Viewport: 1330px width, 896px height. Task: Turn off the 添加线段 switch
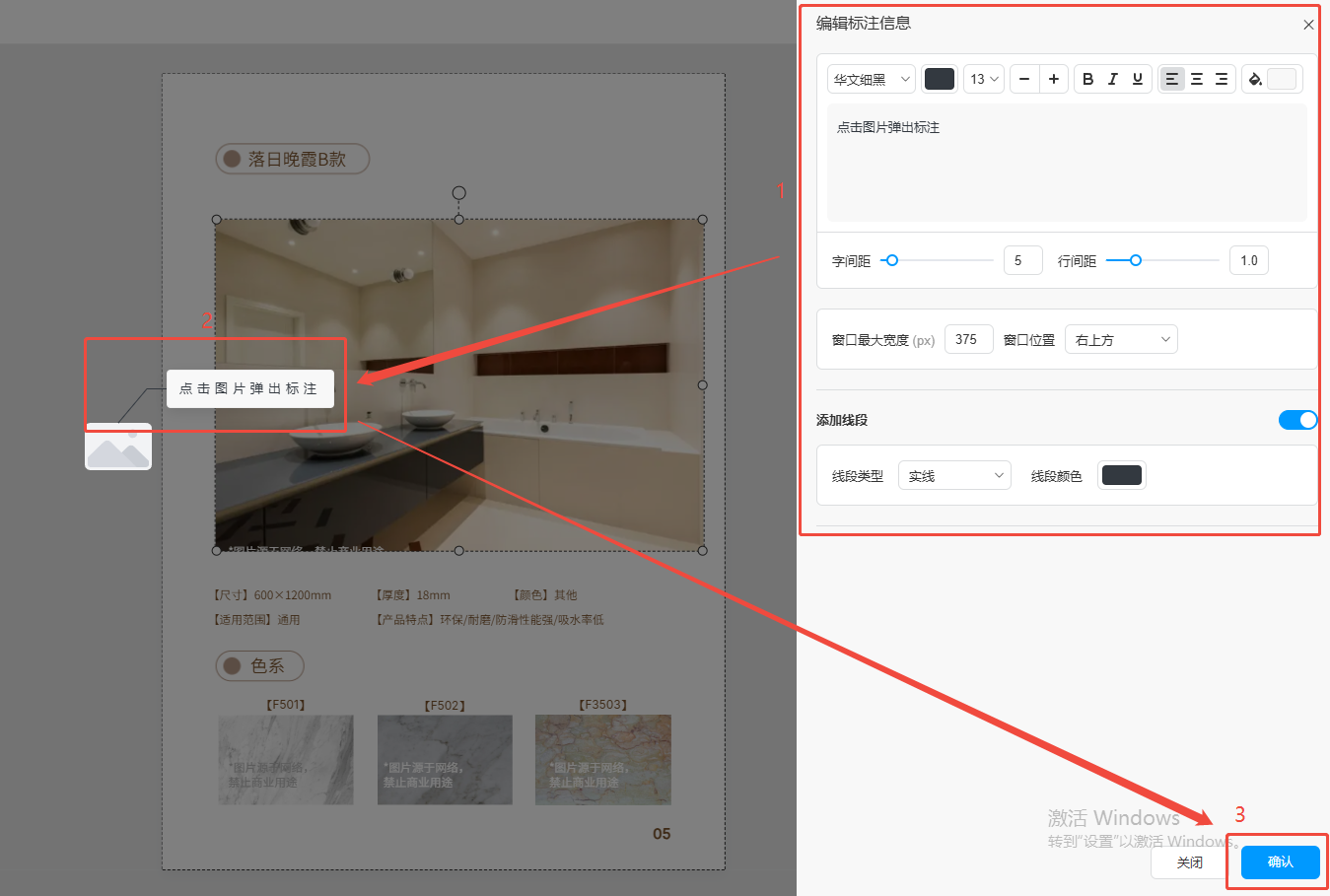tap(1297, 420)
